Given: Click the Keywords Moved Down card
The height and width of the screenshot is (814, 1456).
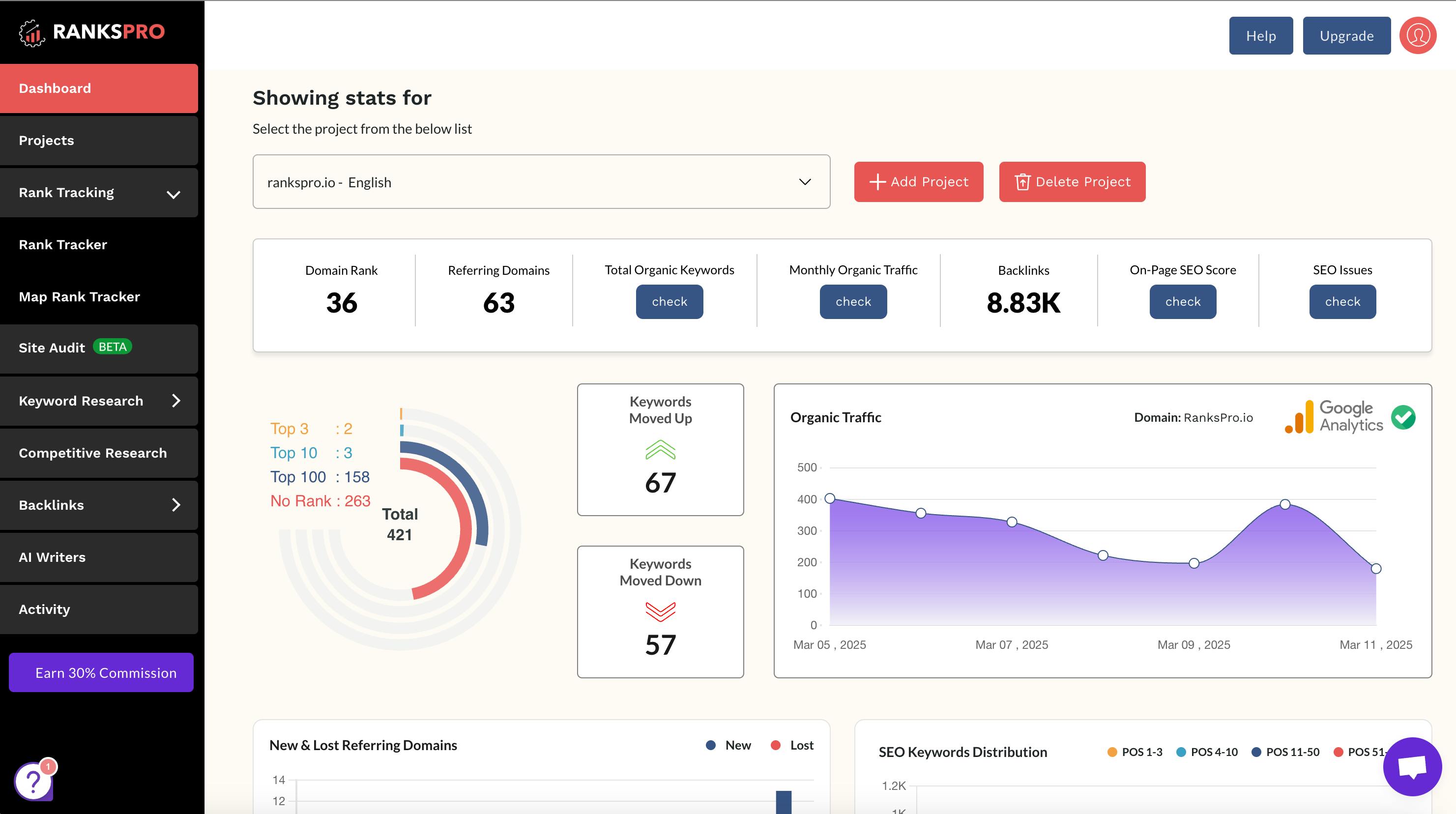Looking at the screenshot, I should pos(660,611).
